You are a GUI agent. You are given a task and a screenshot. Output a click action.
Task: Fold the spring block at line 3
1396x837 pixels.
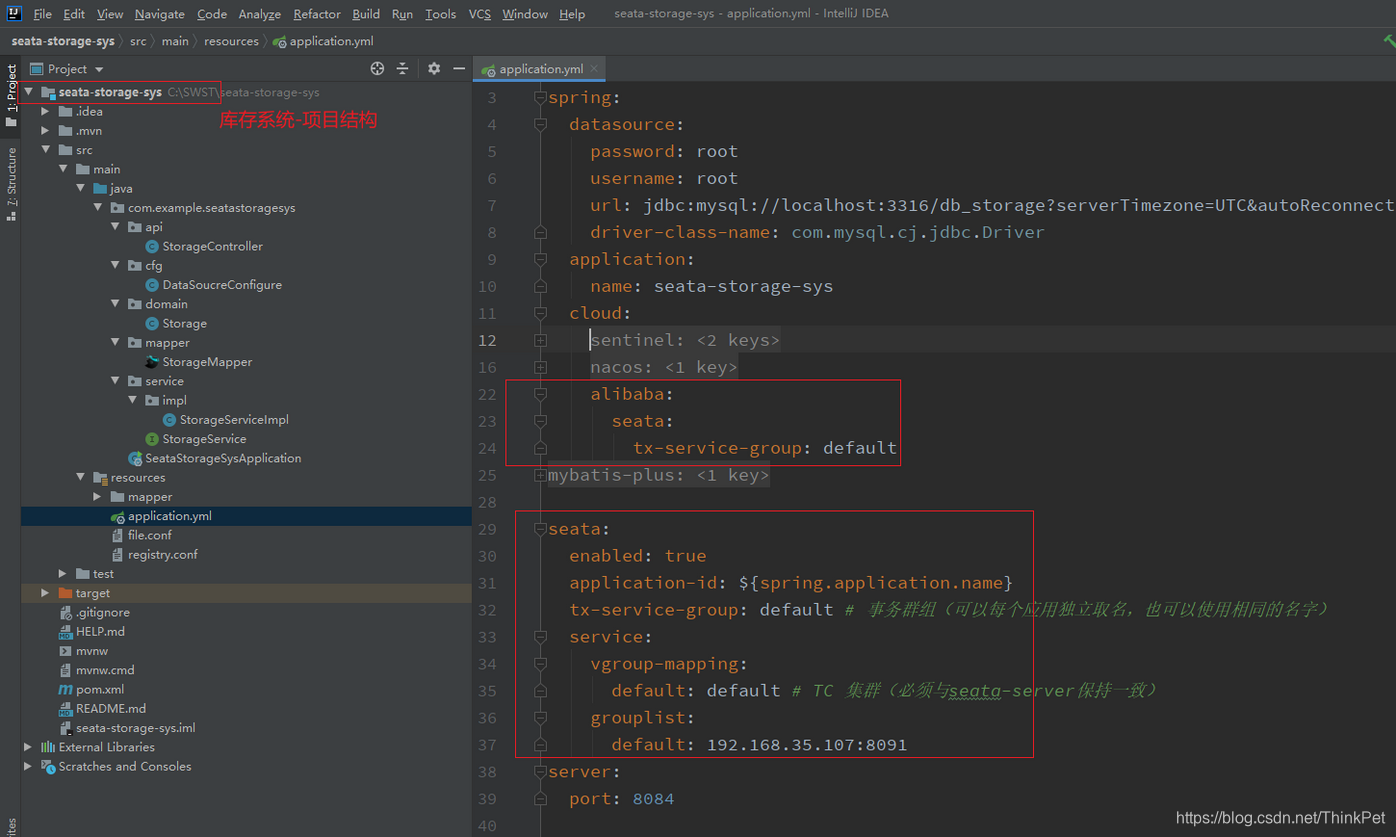[540, 97]
